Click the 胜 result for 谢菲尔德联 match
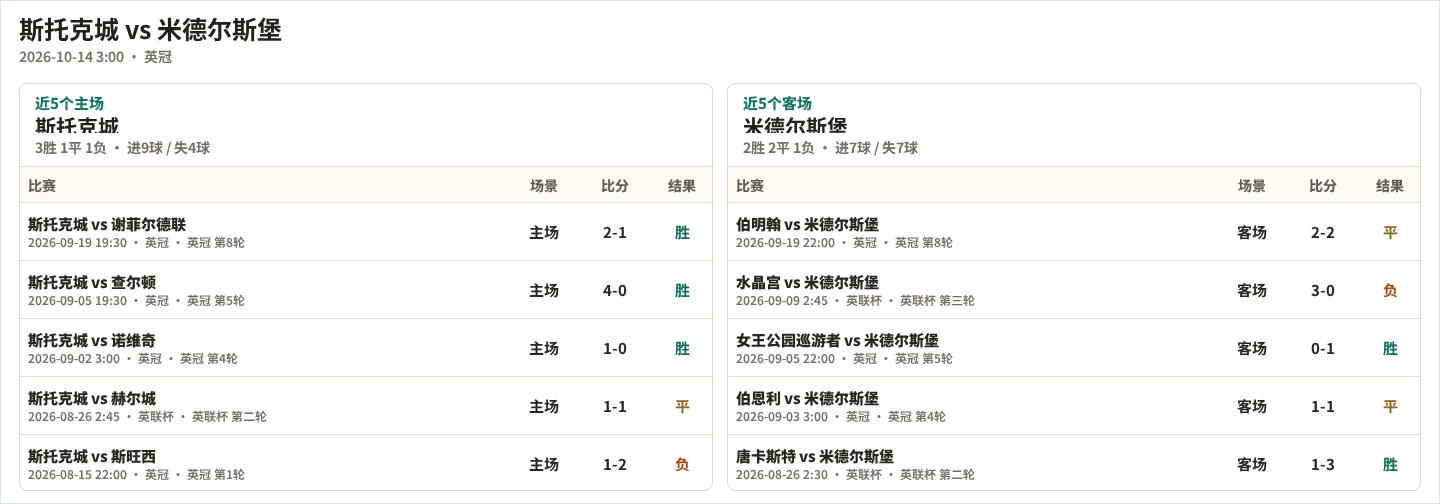 682,233
